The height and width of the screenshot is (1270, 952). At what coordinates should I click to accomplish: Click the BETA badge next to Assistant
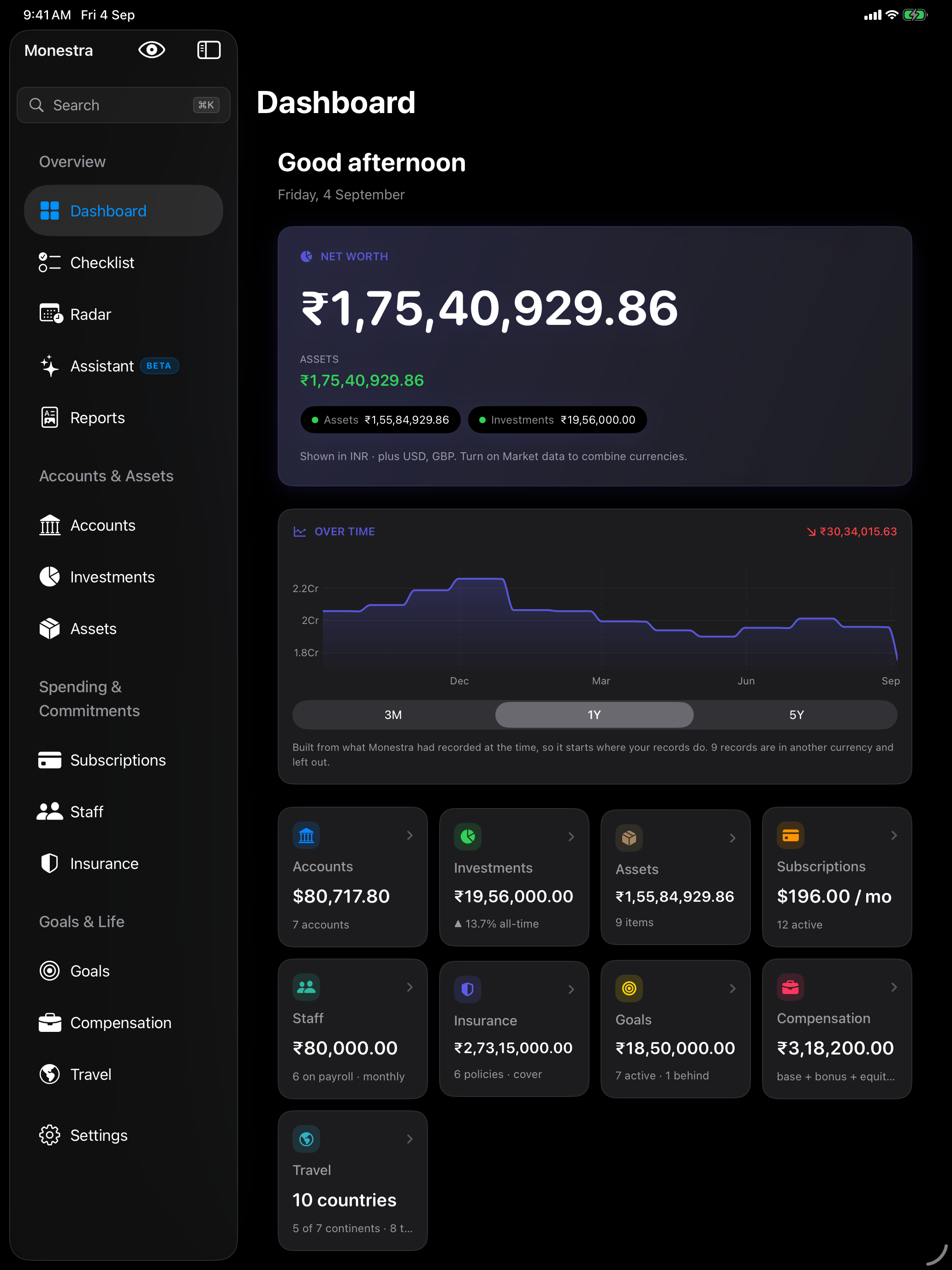coord(159,366)
